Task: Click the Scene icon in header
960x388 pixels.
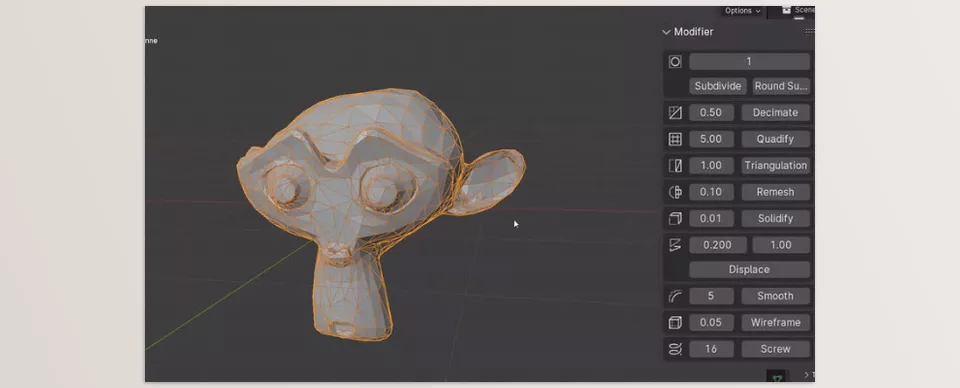Action: point(786,10)
